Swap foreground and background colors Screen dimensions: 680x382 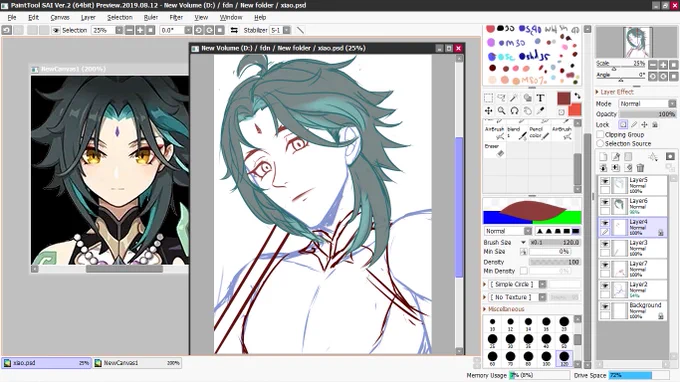577,96
